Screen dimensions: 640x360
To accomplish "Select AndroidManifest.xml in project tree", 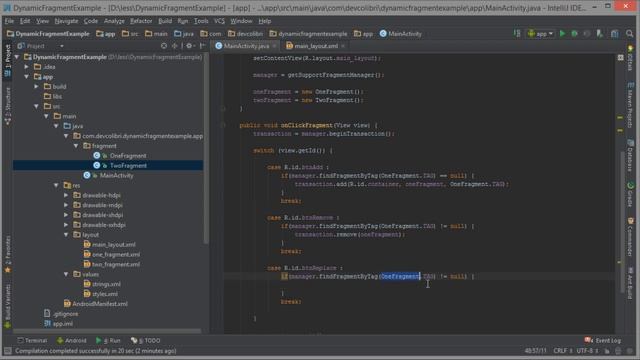I will (x=96, y=304).
